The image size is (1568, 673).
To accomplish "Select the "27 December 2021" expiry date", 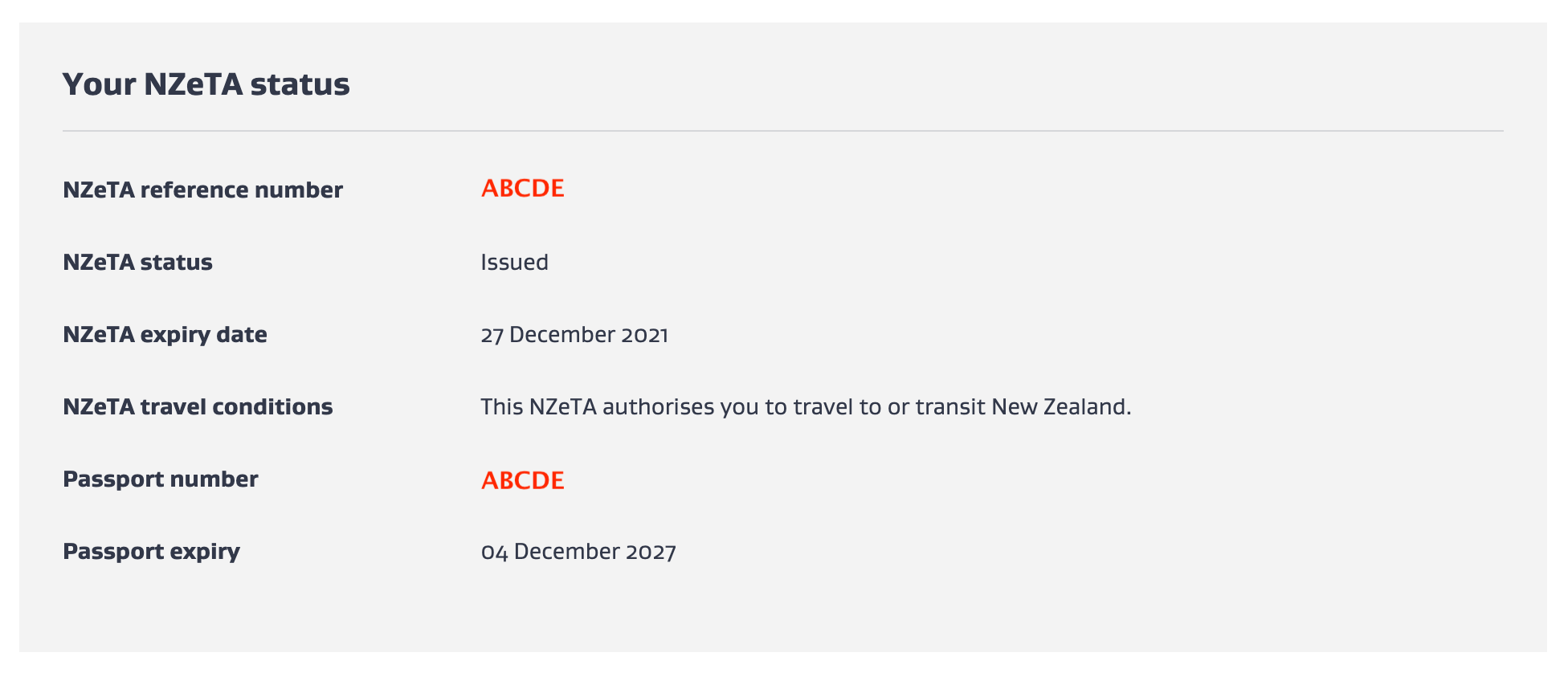I will [x=574, y=335].
